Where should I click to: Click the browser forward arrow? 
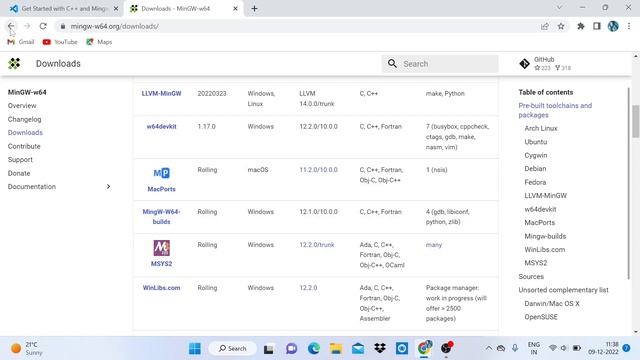(x=27, y=26)
